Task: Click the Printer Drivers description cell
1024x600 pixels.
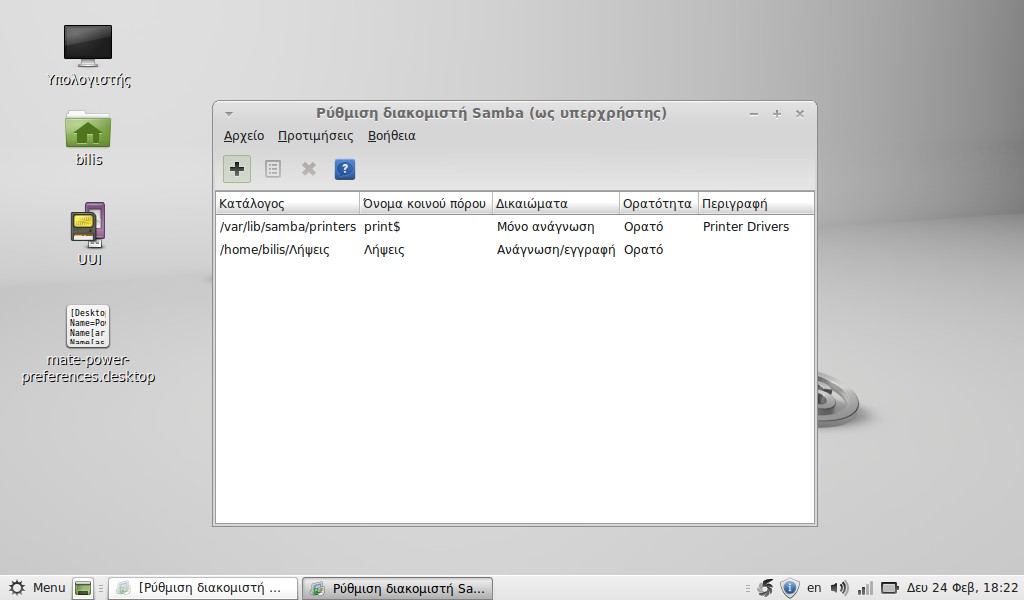Action: pyautogui.click(x=746, y=227)
